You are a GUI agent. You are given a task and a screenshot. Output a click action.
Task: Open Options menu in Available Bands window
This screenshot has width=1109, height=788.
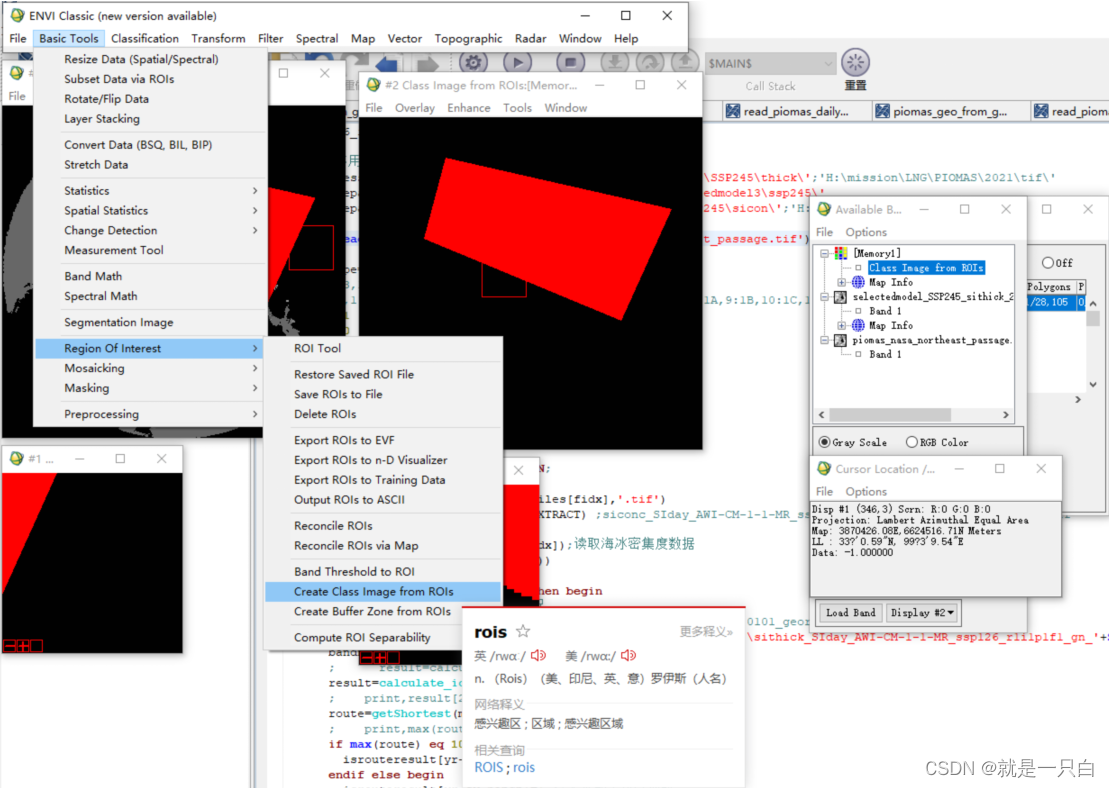pos(866,232)
